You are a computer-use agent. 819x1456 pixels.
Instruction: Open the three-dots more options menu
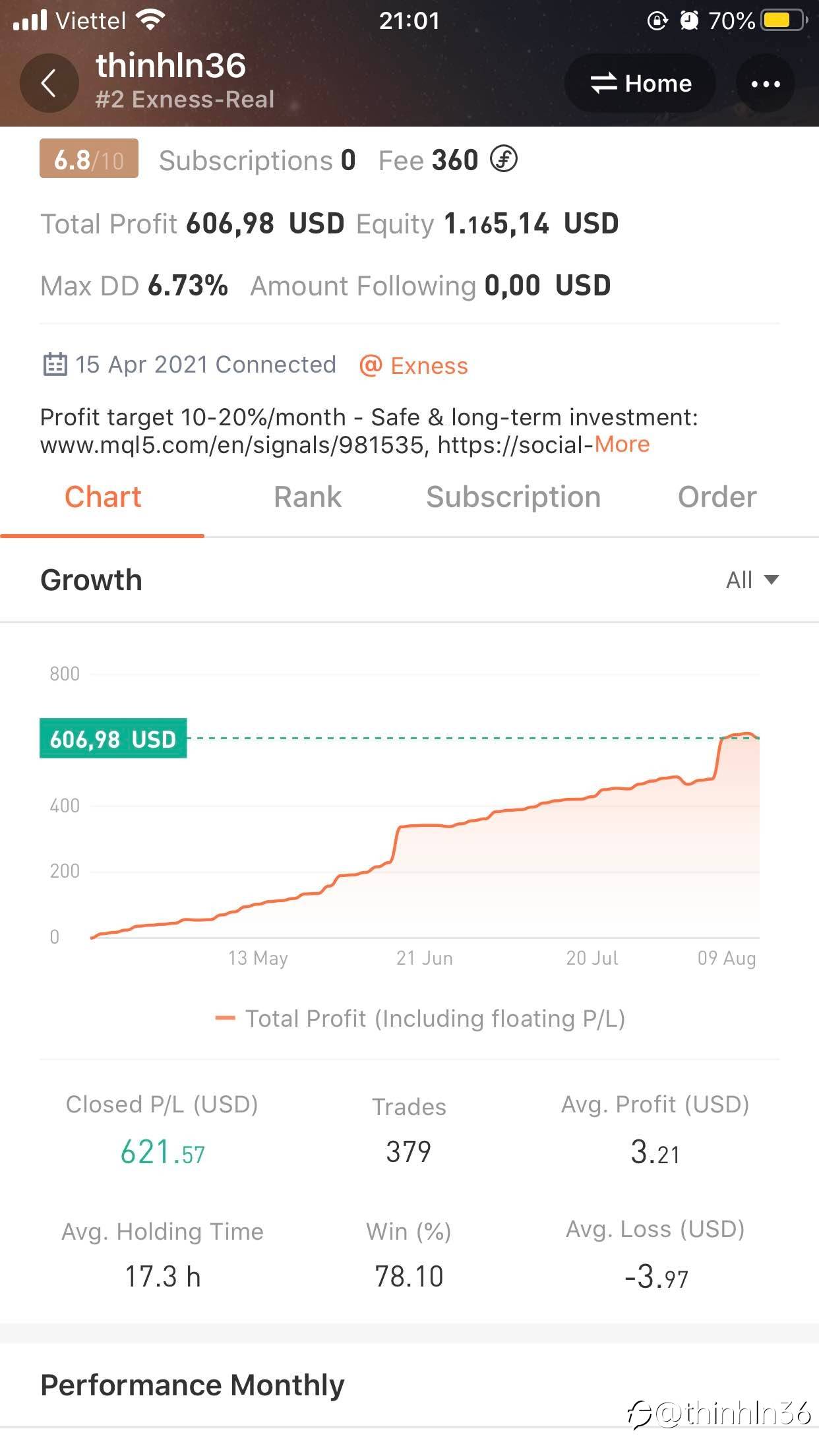[x=765, y=84]
